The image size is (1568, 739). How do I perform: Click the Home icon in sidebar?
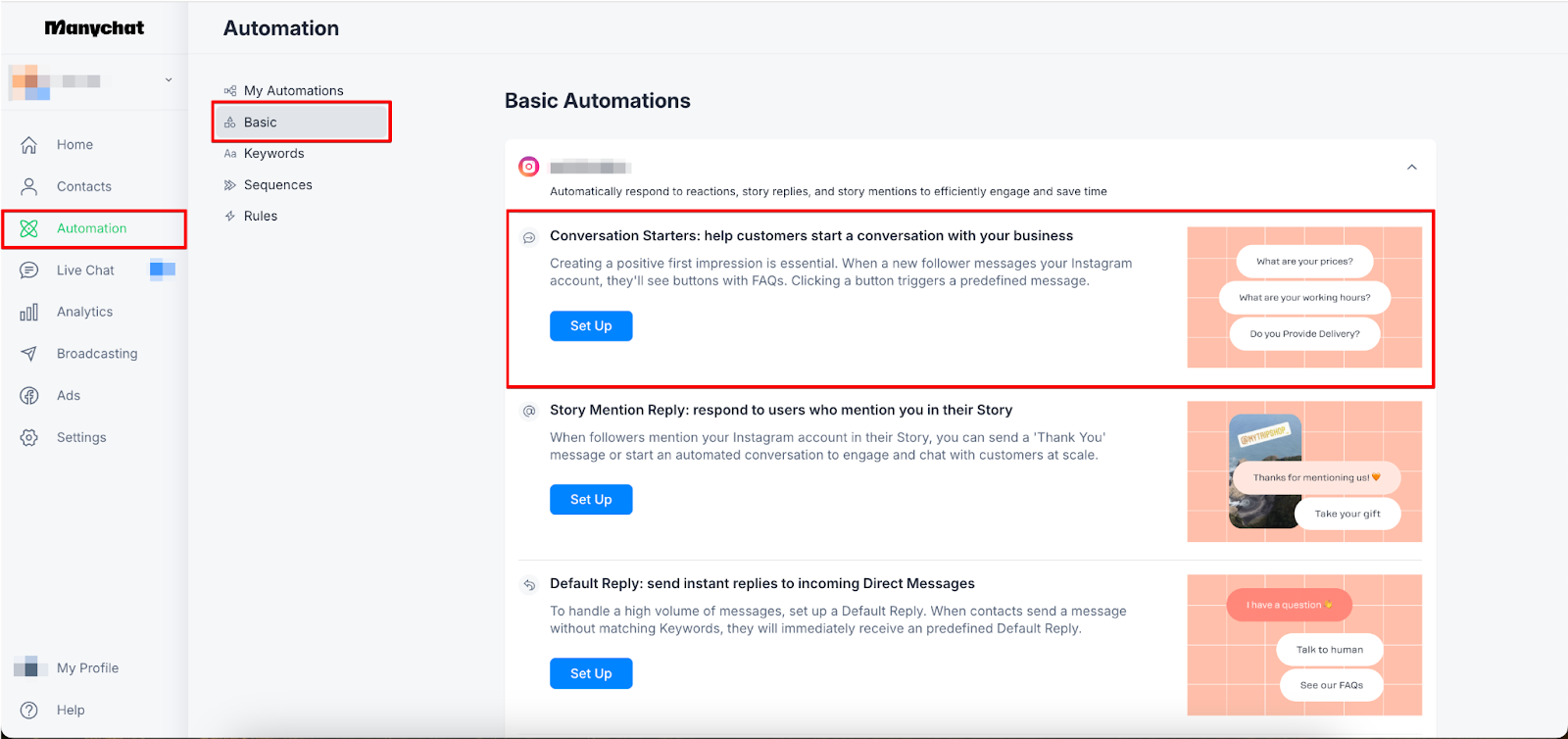click(x=29, y=145)
